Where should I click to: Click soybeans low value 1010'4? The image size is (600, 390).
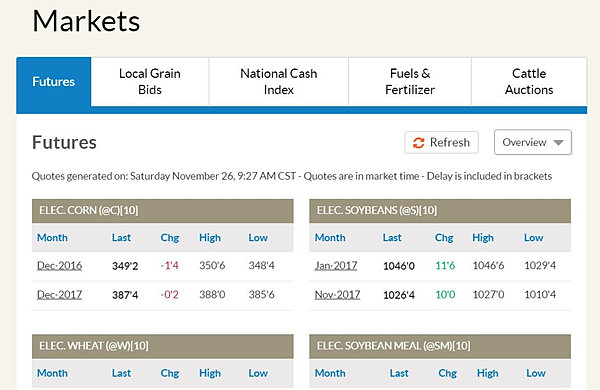[x=540, y=295]
